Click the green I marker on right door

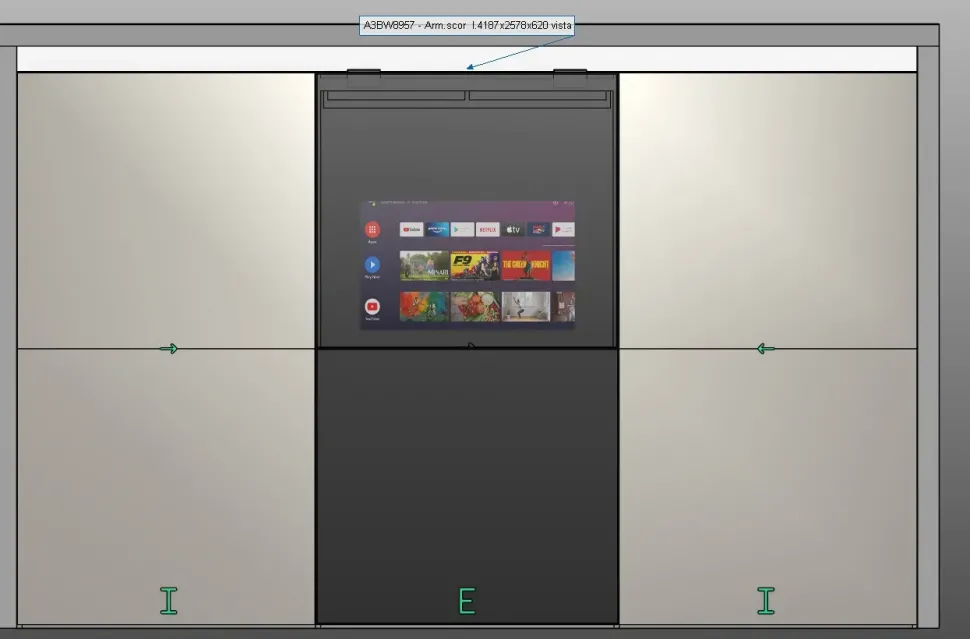(x=766, y=600)
